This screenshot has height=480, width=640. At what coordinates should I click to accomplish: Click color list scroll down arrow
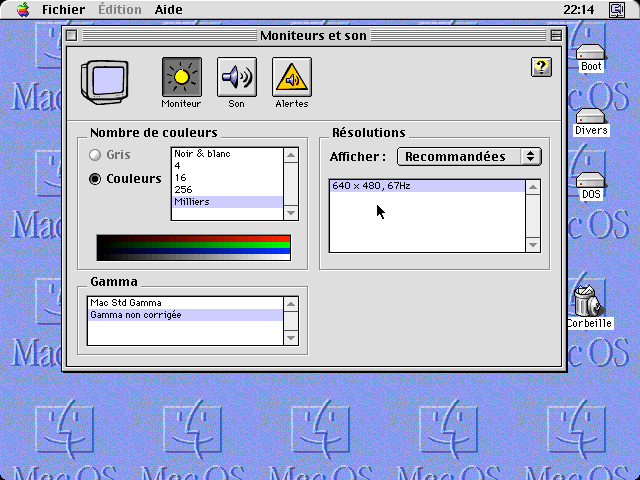click(291, 213)
